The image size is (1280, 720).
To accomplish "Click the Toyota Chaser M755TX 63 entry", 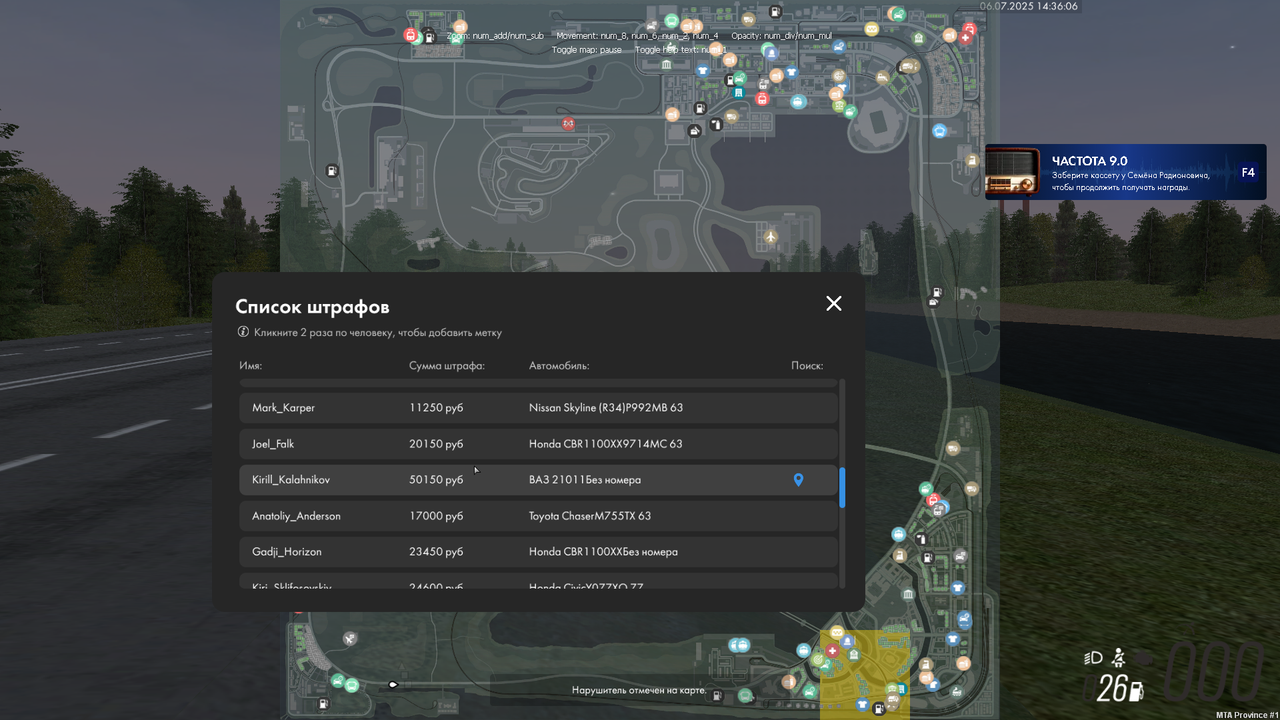I will tap(590, 516).
